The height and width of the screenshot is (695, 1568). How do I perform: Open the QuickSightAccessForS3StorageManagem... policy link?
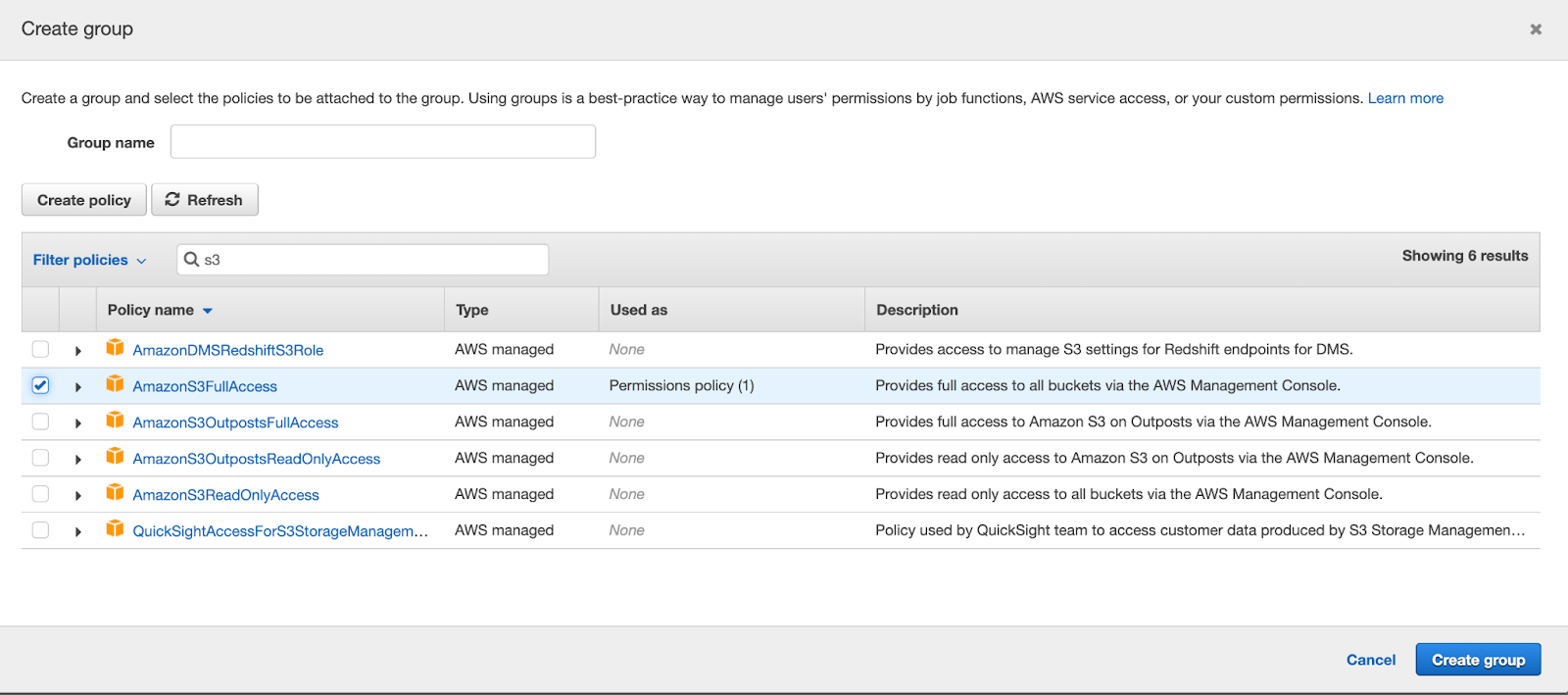[x=280, y=531]
